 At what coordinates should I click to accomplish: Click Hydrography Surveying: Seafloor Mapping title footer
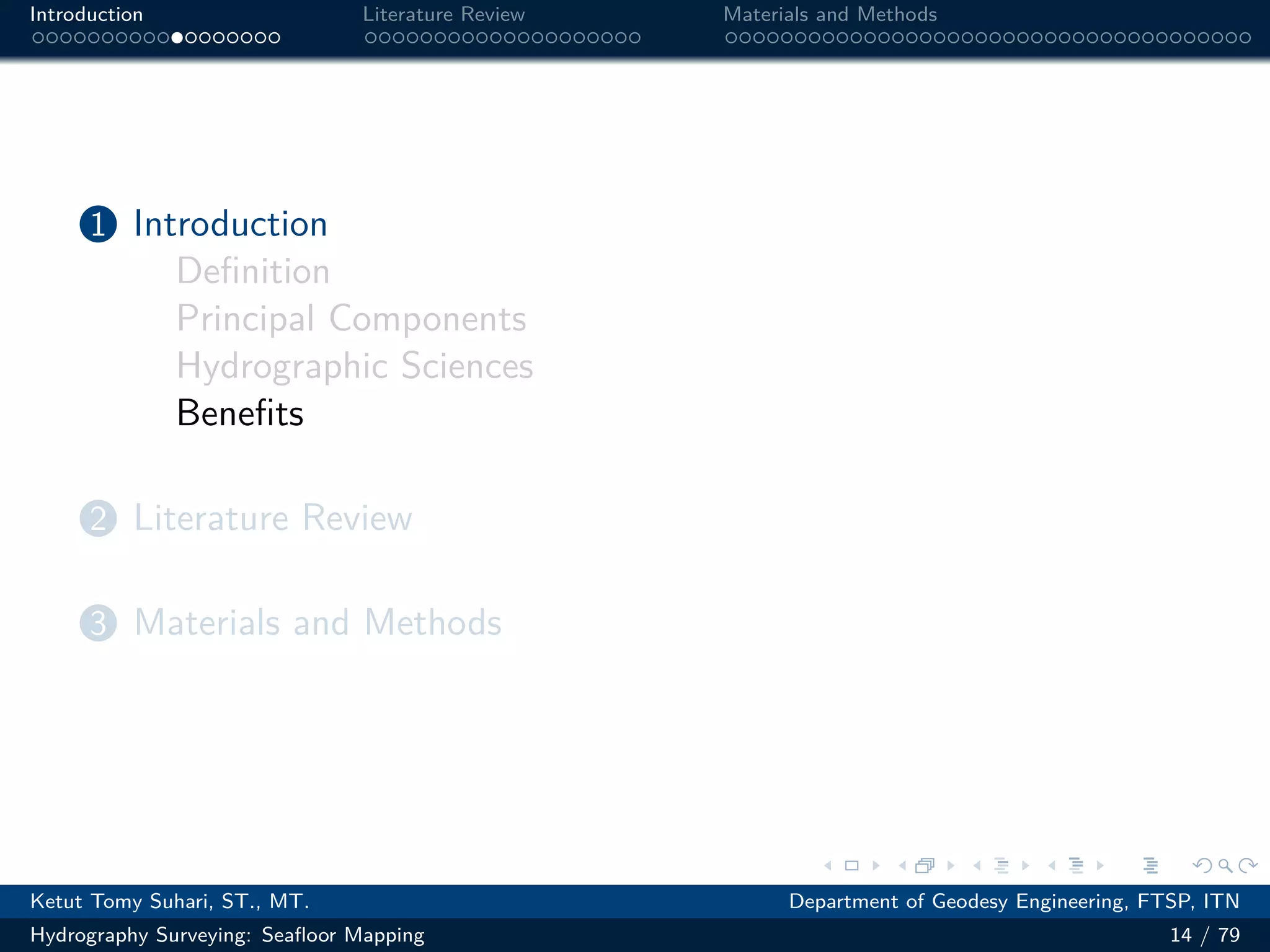click(x=228, y=935)
